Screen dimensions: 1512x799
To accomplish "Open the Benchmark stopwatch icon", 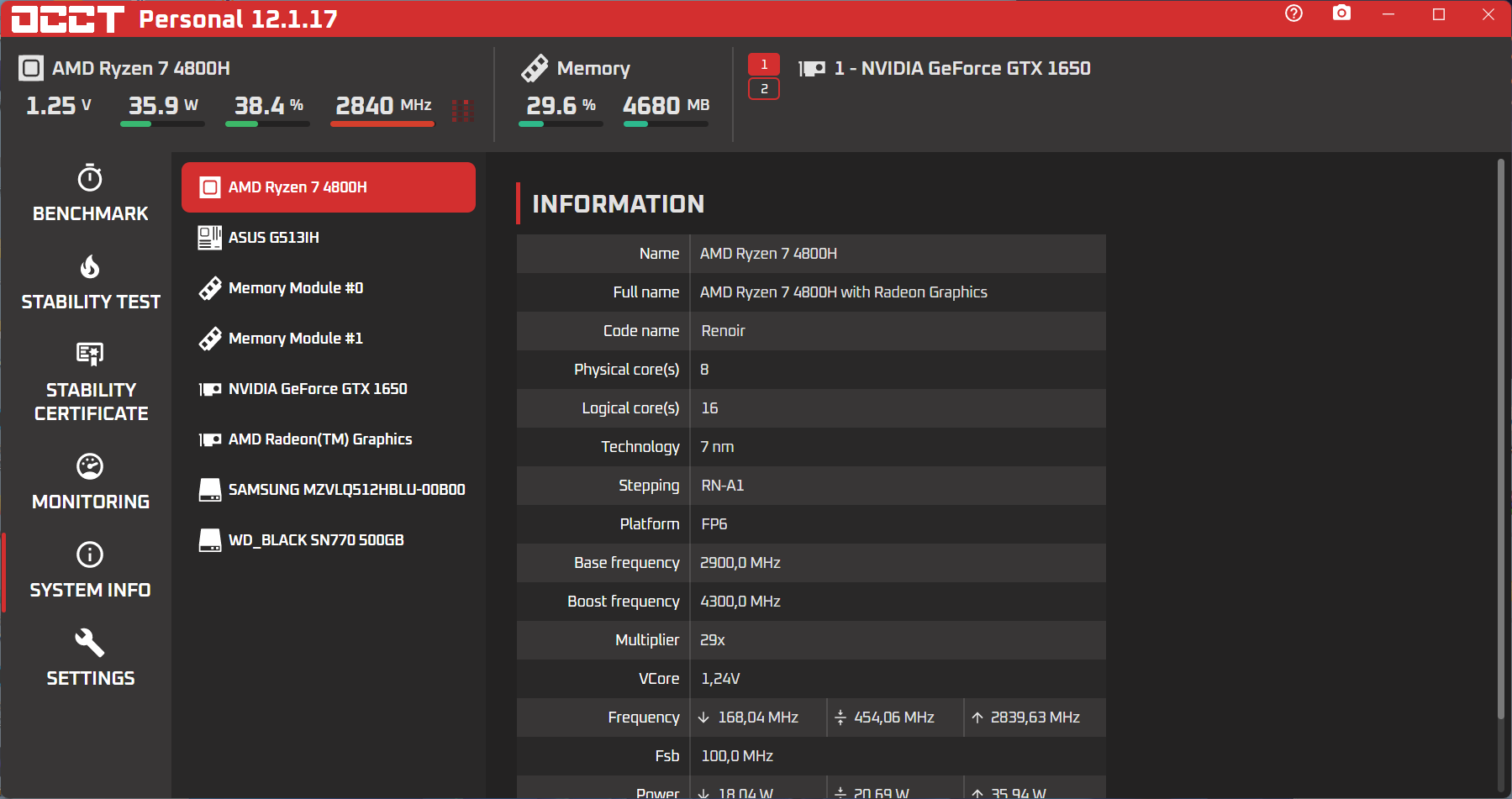I will (x=90, y=178).
